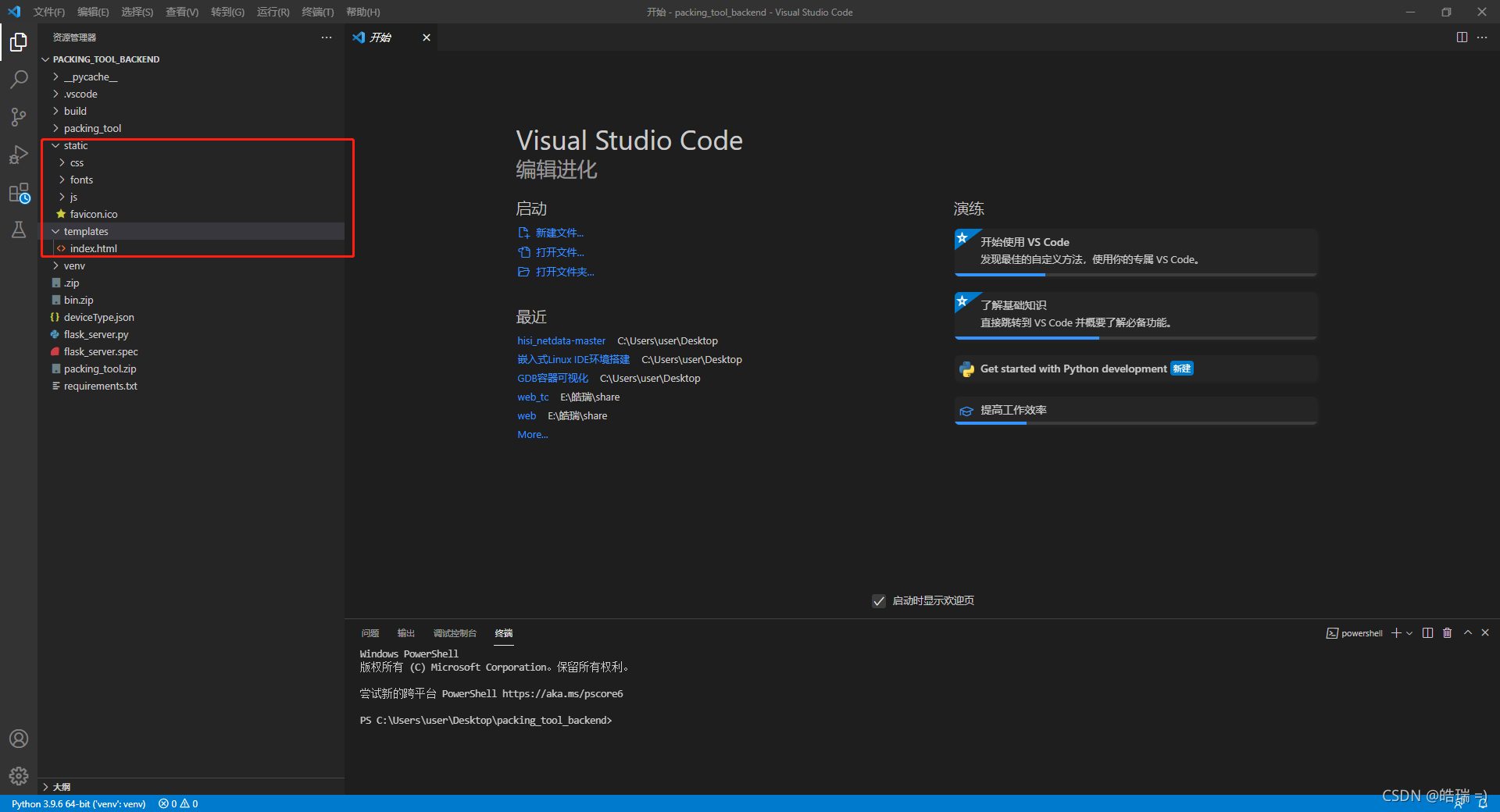Open the 终端(T) menu
The image size is (1500, 812).
[x=318, y=12]
